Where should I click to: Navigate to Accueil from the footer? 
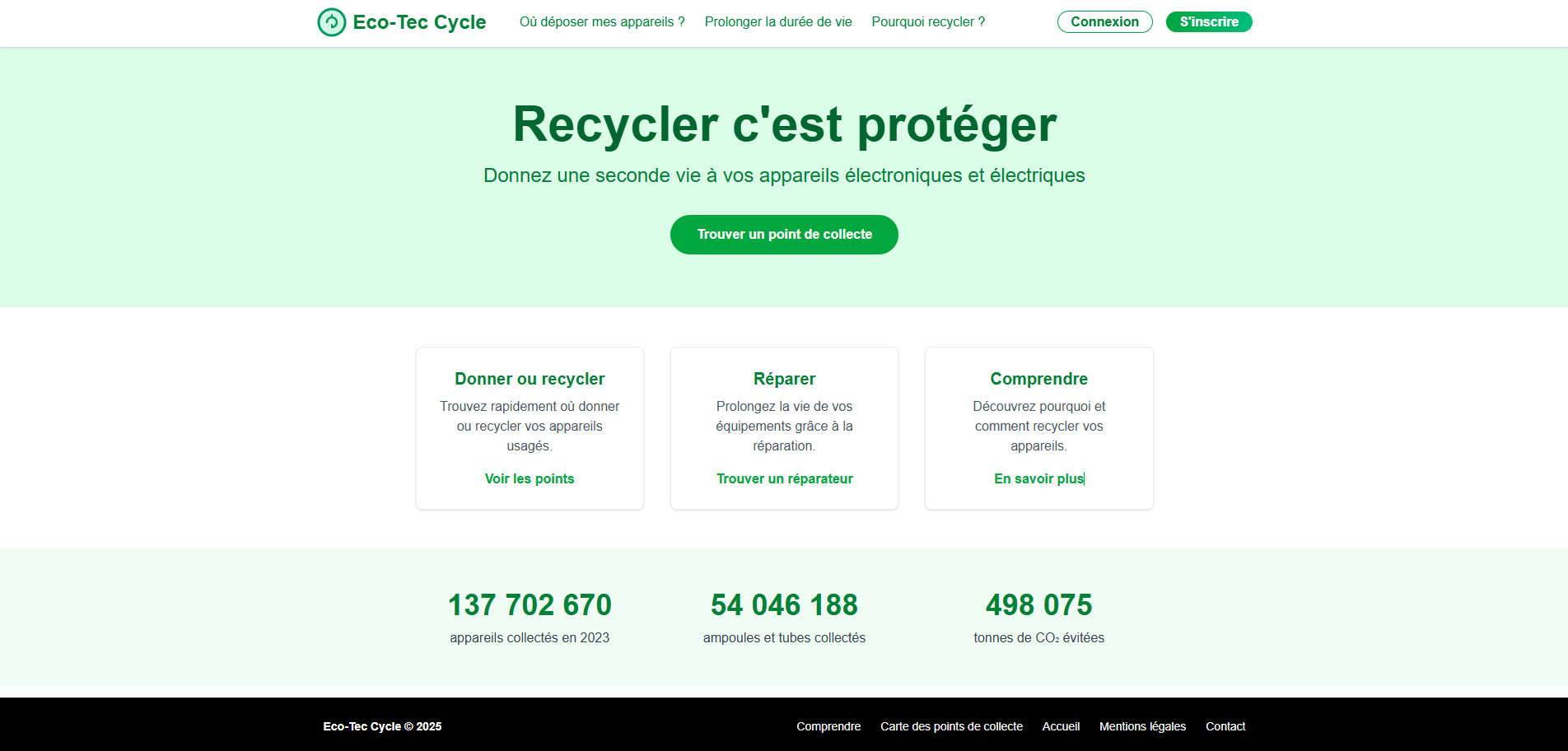1061,726
